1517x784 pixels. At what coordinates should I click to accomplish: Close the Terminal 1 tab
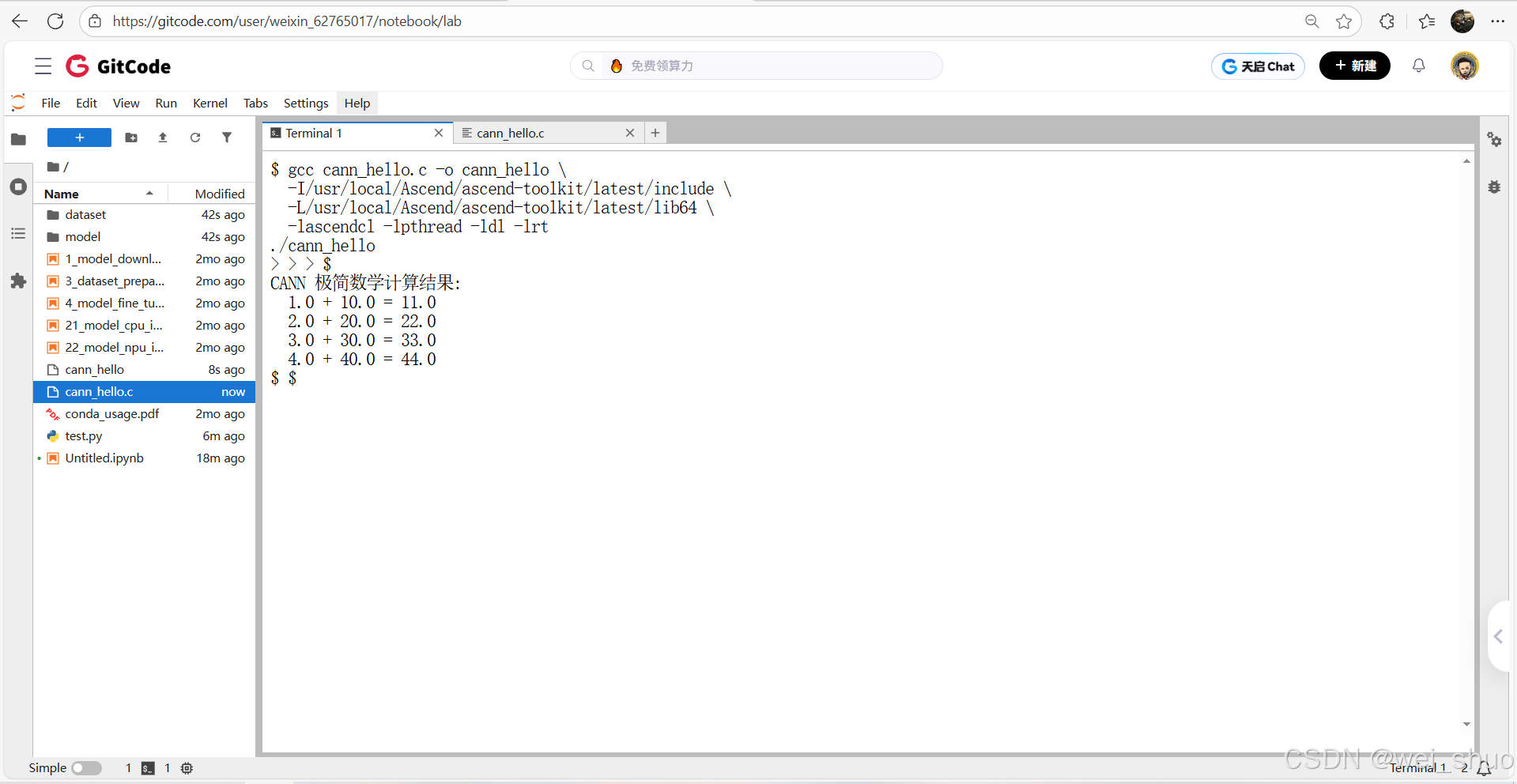439,133
